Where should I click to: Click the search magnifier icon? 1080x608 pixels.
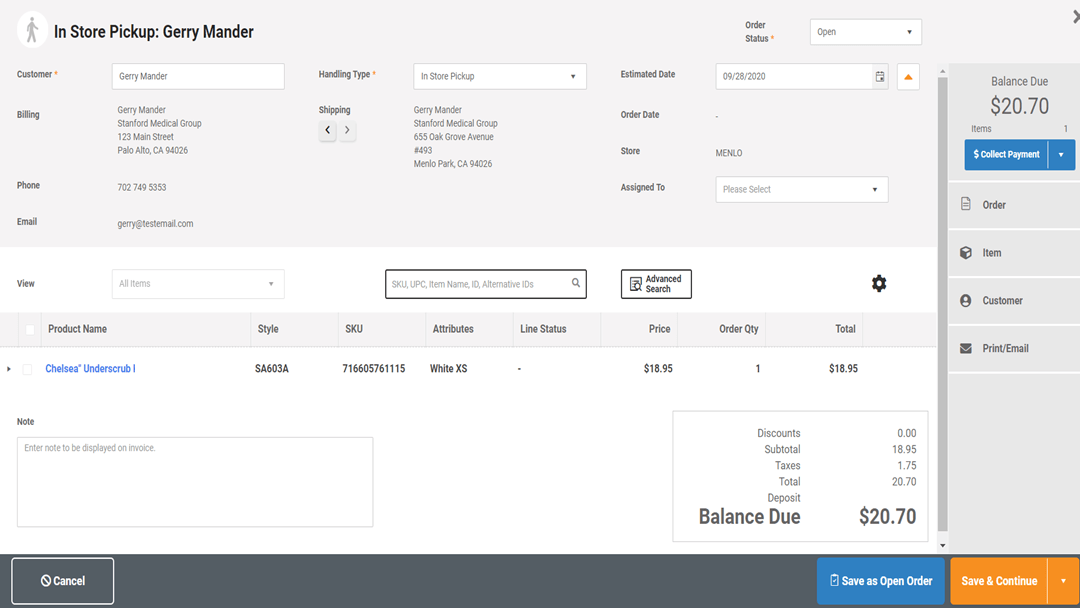click(576, 283)
